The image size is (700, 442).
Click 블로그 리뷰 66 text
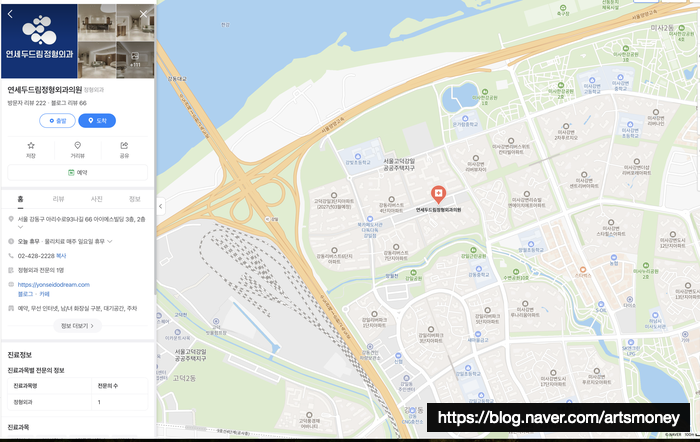point(69,103)
